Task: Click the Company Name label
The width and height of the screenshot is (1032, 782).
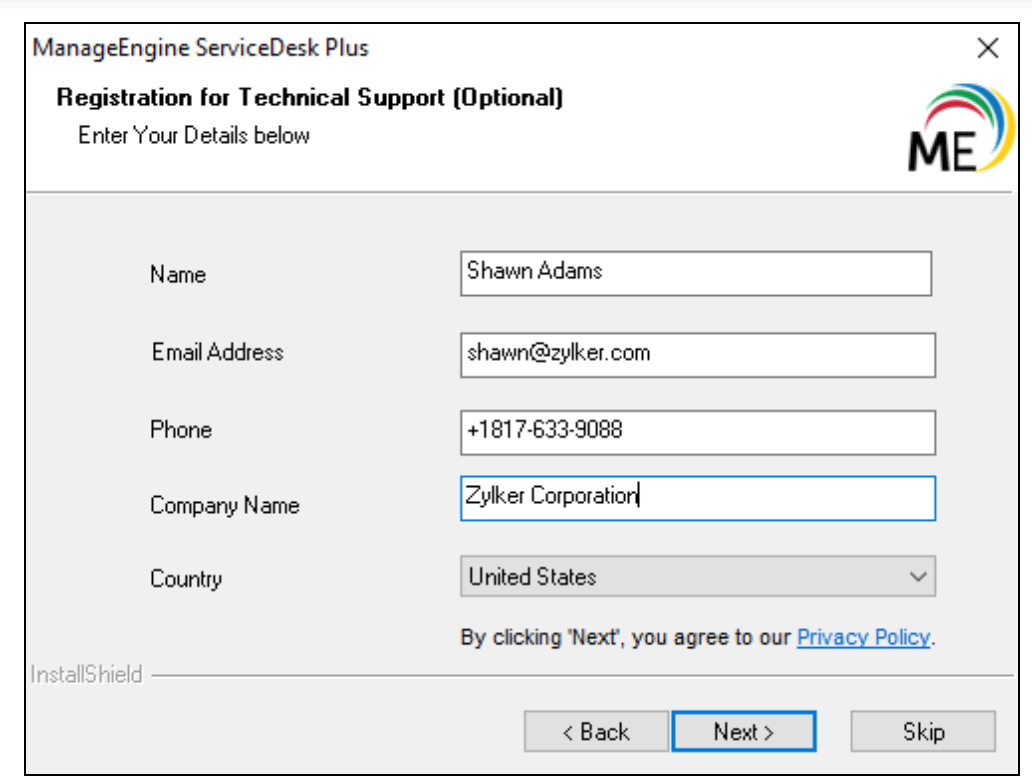Action: [224, 506]
